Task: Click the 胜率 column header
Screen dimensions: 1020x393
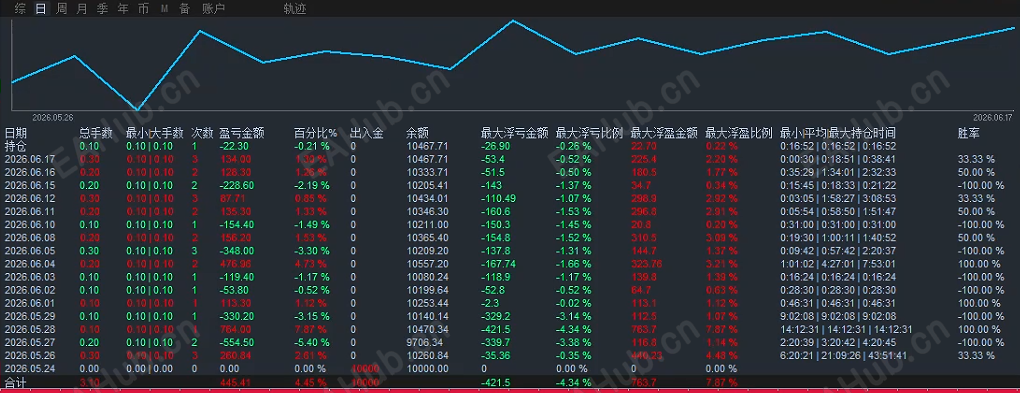Action: (969, 133)
